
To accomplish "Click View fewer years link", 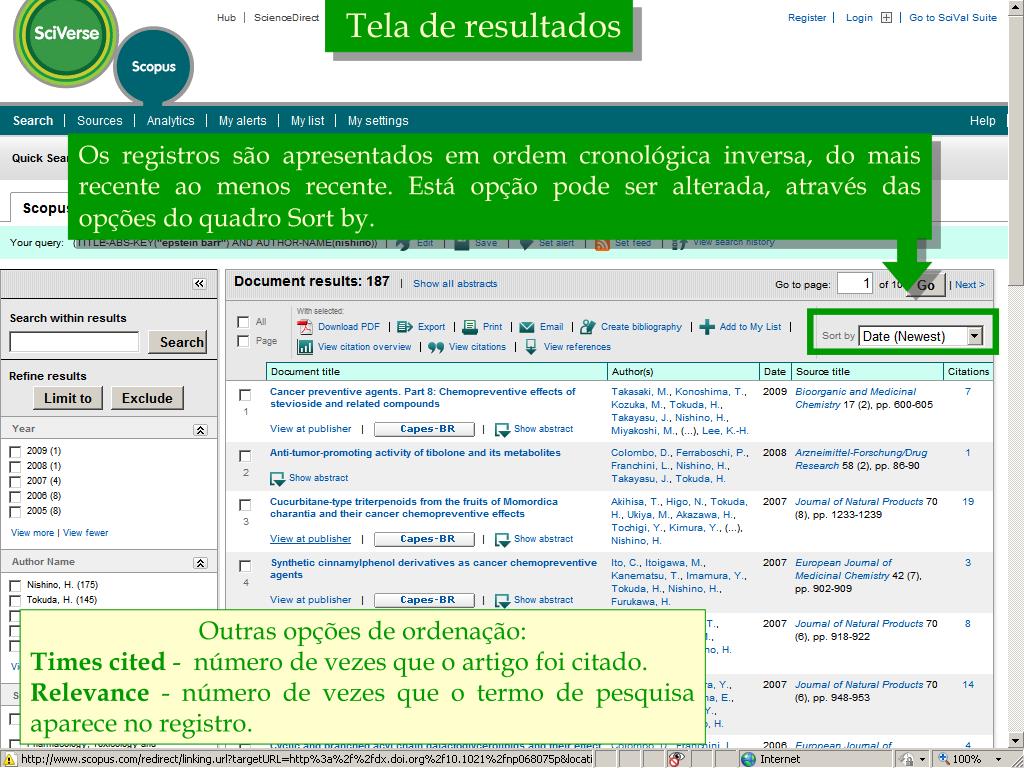I will (x=86, y=533).
